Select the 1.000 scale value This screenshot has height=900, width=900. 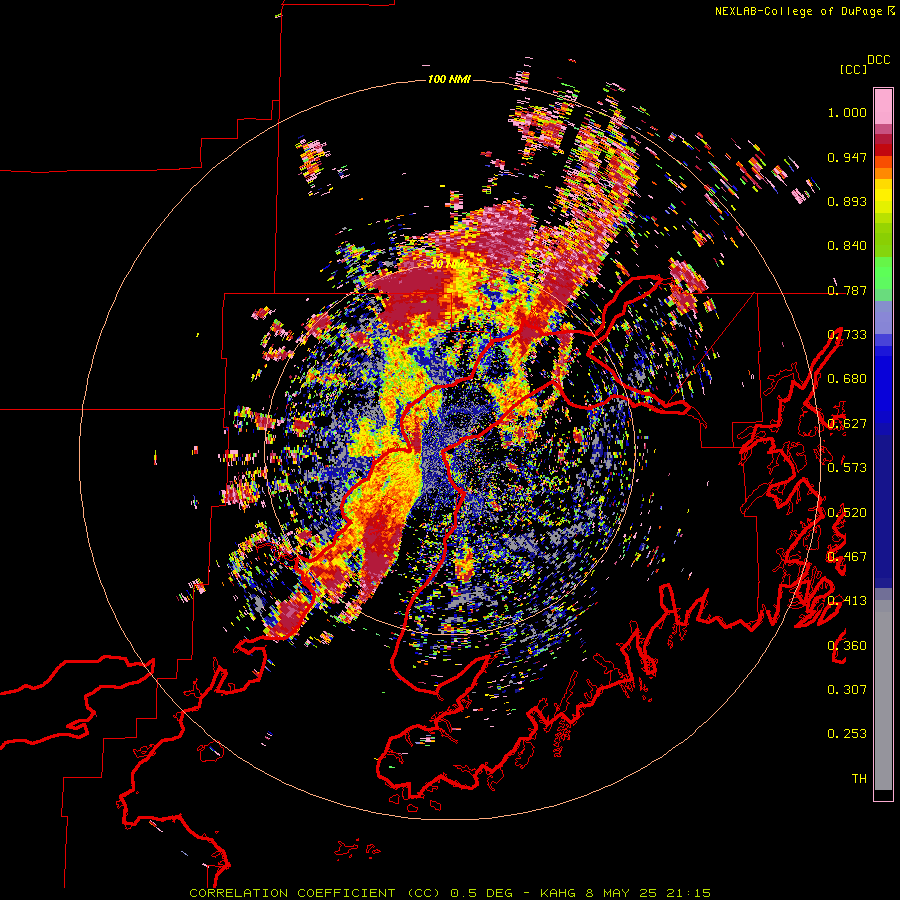[847, 112]
